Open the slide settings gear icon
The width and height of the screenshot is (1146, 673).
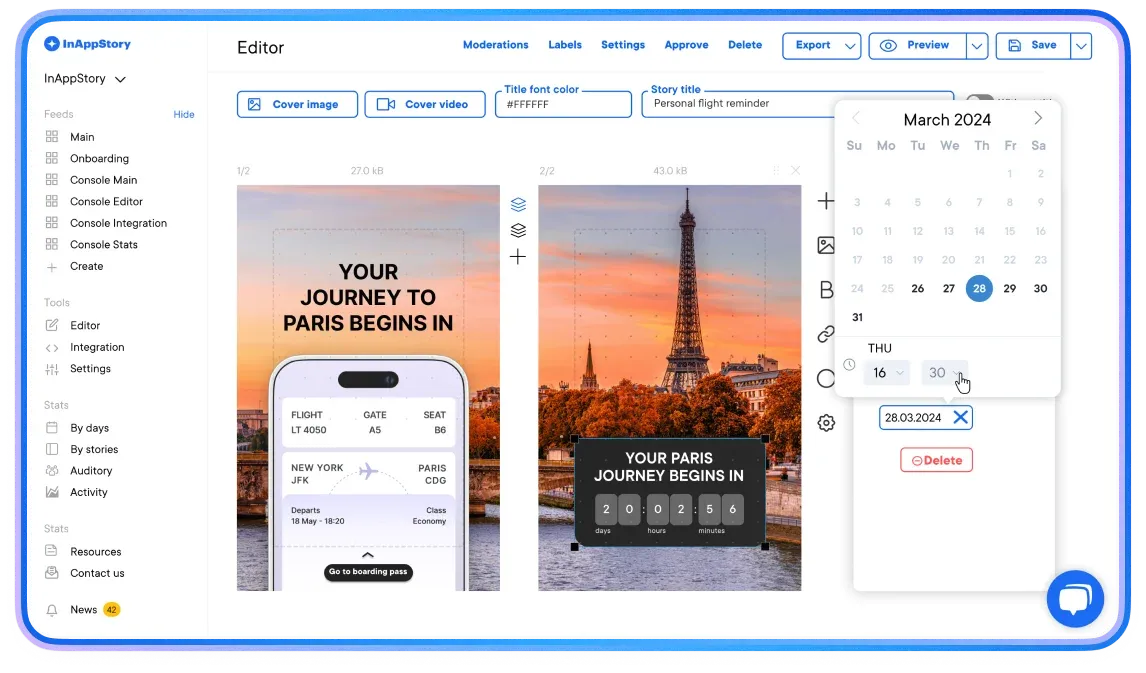826,422
